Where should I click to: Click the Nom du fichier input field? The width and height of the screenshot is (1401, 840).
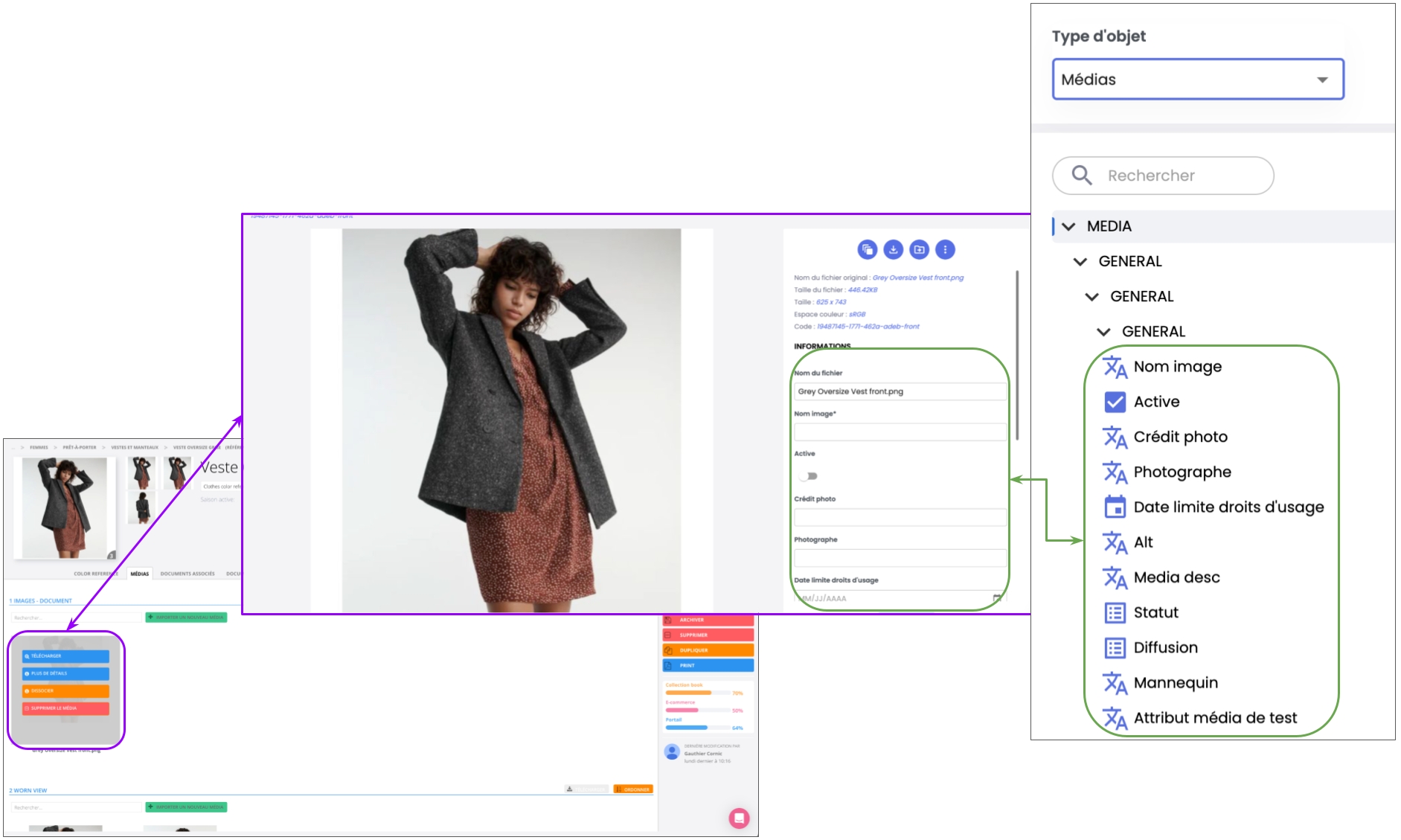900,391
